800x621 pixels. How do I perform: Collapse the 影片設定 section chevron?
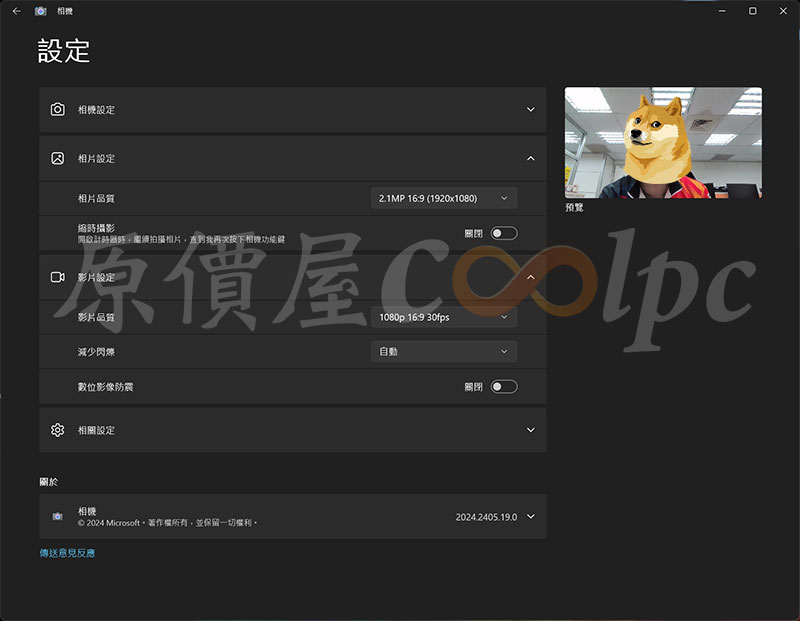(x=531, y=277)
